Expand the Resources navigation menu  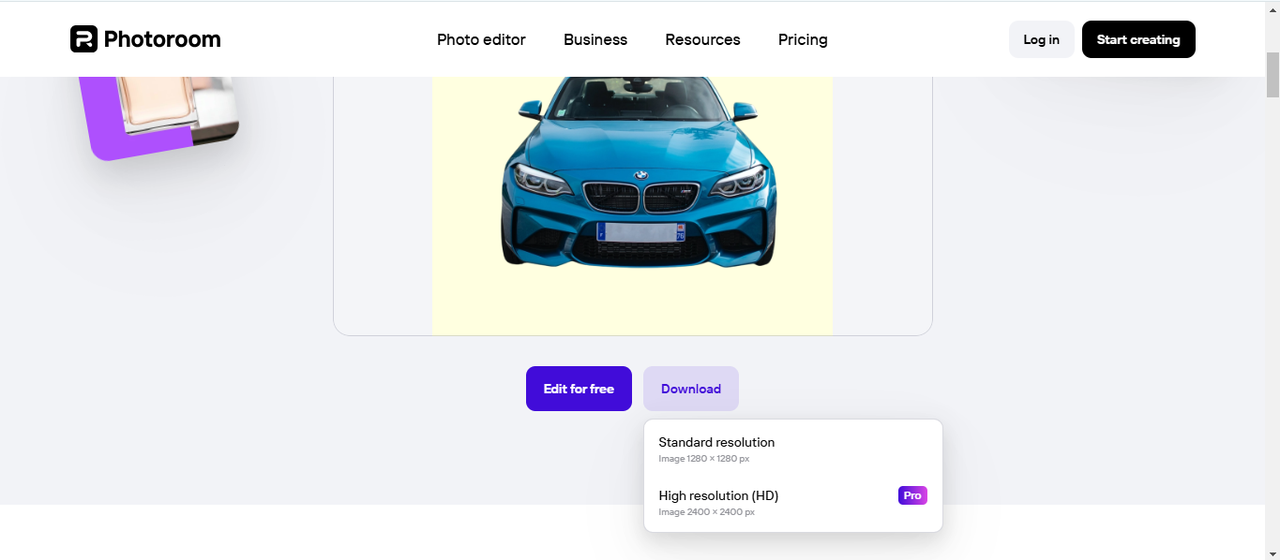[702, 40]
